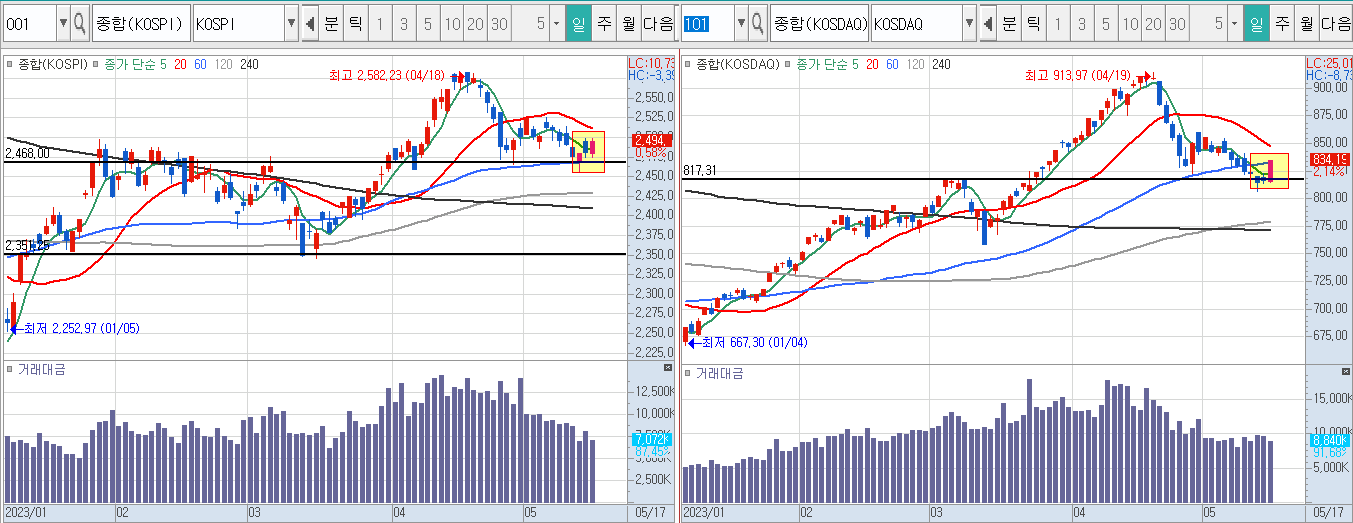Screen dimensions: 1353x523
Task: Select 일 (daily) interval on KOSDAQ chart
Action: point(1257,22)
